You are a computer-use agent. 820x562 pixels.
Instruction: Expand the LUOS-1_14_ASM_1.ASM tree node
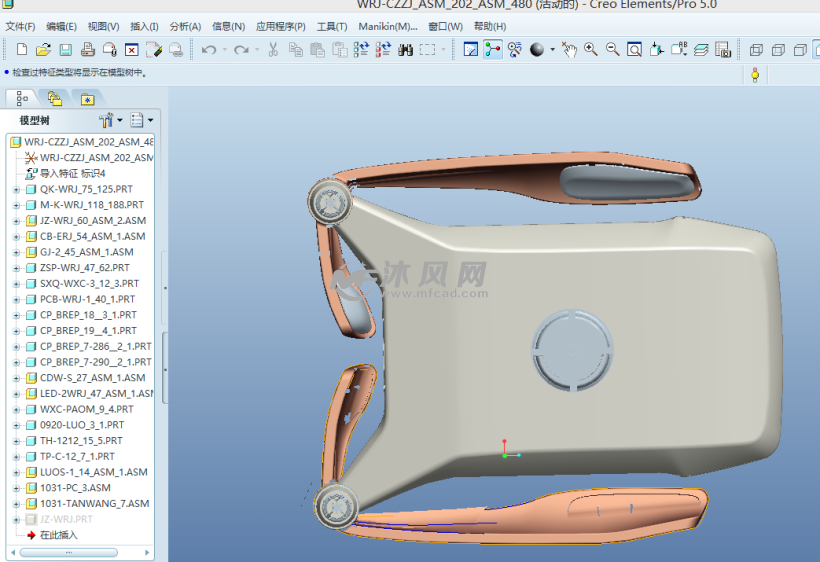(16, 472)
